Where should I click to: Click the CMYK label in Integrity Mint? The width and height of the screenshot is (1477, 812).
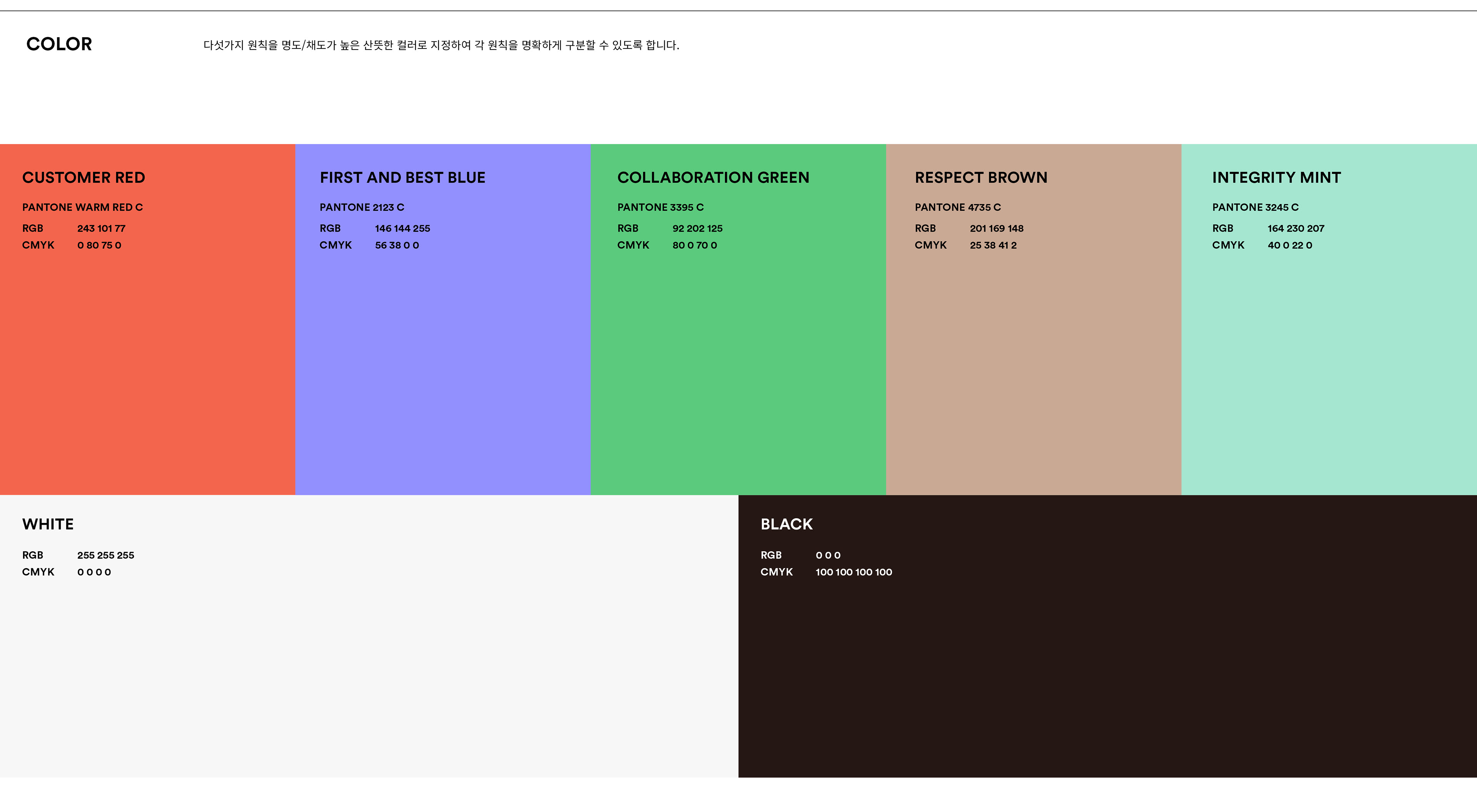pyautogui.click(x=1228, y=245)
